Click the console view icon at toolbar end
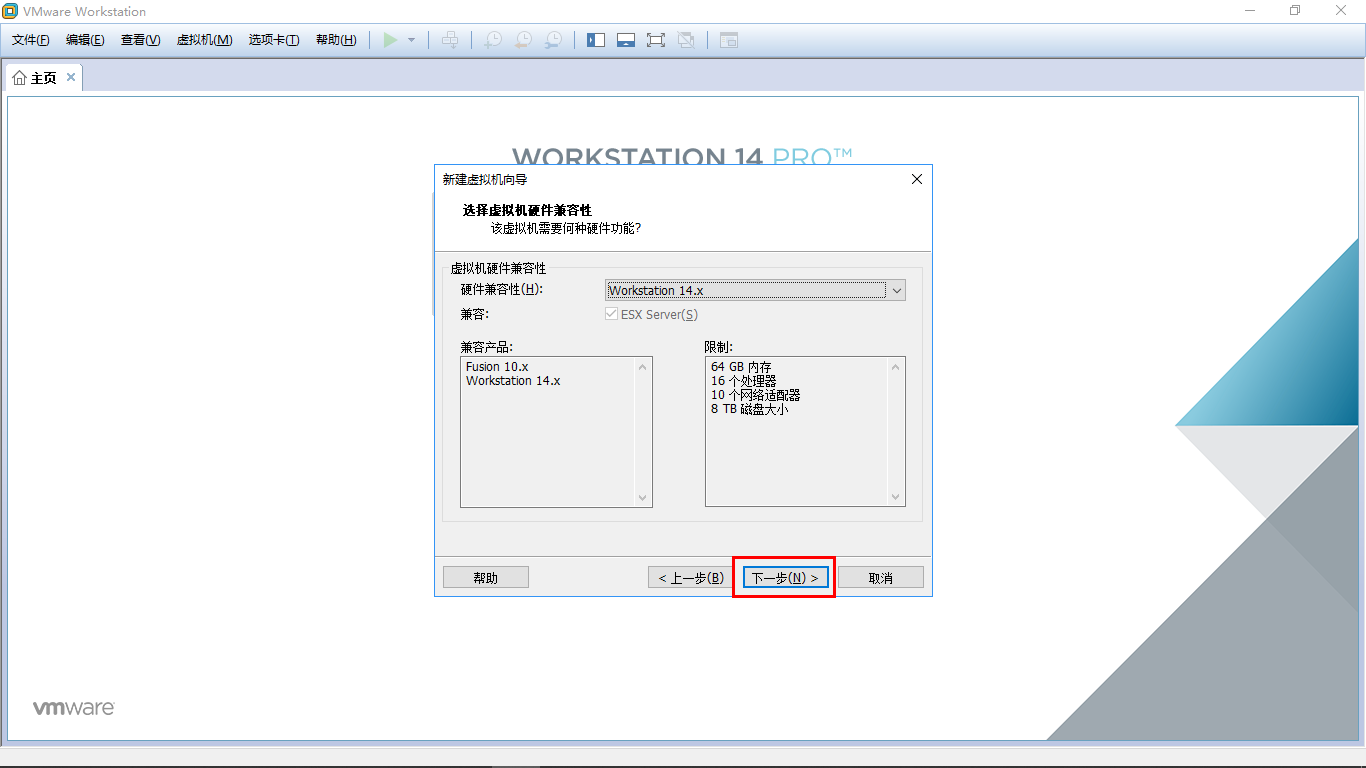This screenshot has height=768, width=1366. coord(729,40)
